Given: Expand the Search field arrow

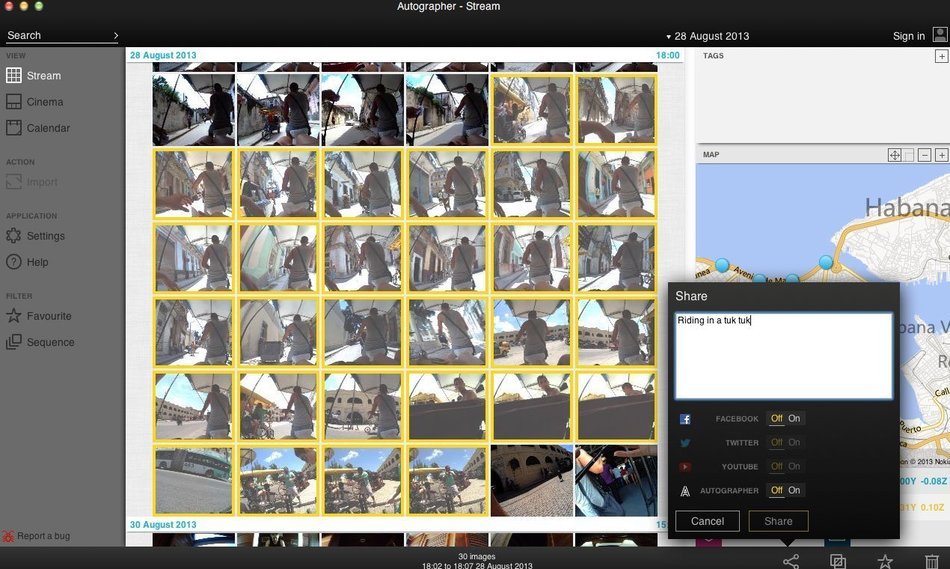Looking at the screenshot, I should coord(115,36).
